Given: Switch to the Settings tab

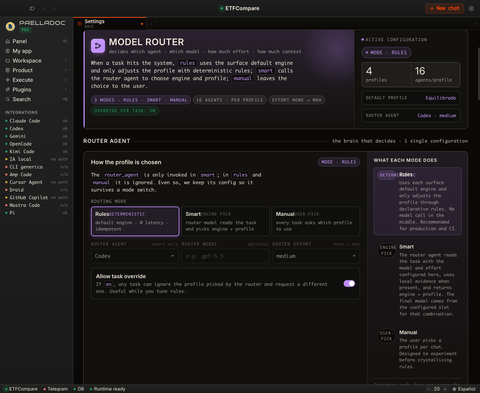Looking at the screenshot, I should click(x=110, y=23).
